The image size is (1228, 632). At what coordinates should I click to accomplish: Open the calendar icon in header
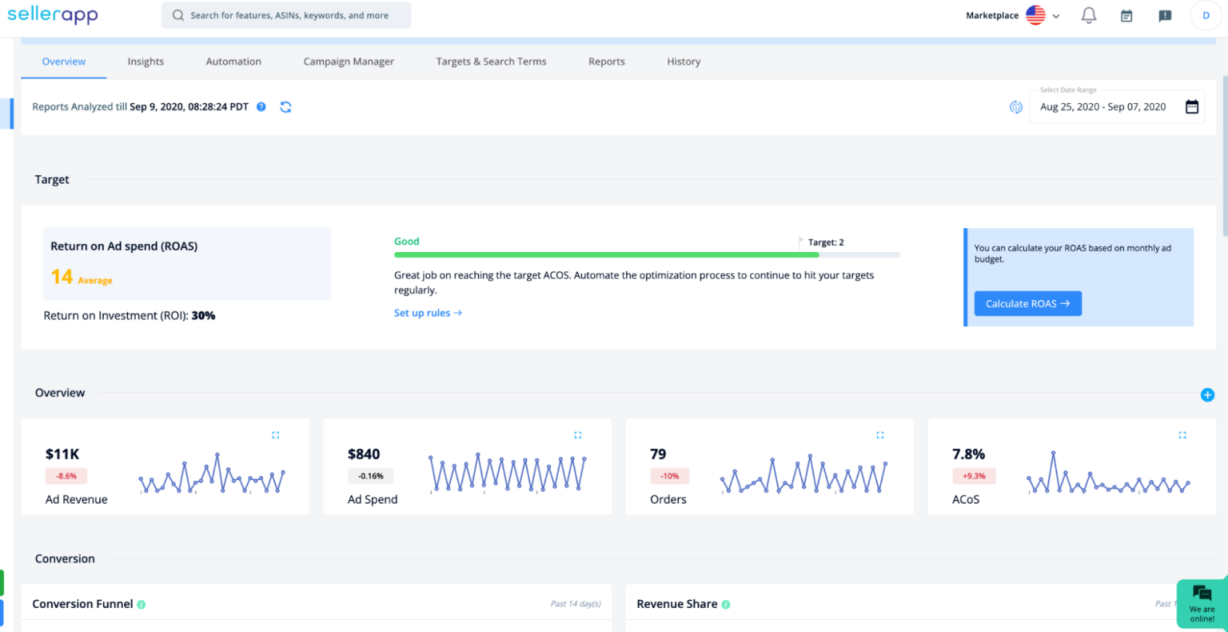pos(1126,16)
